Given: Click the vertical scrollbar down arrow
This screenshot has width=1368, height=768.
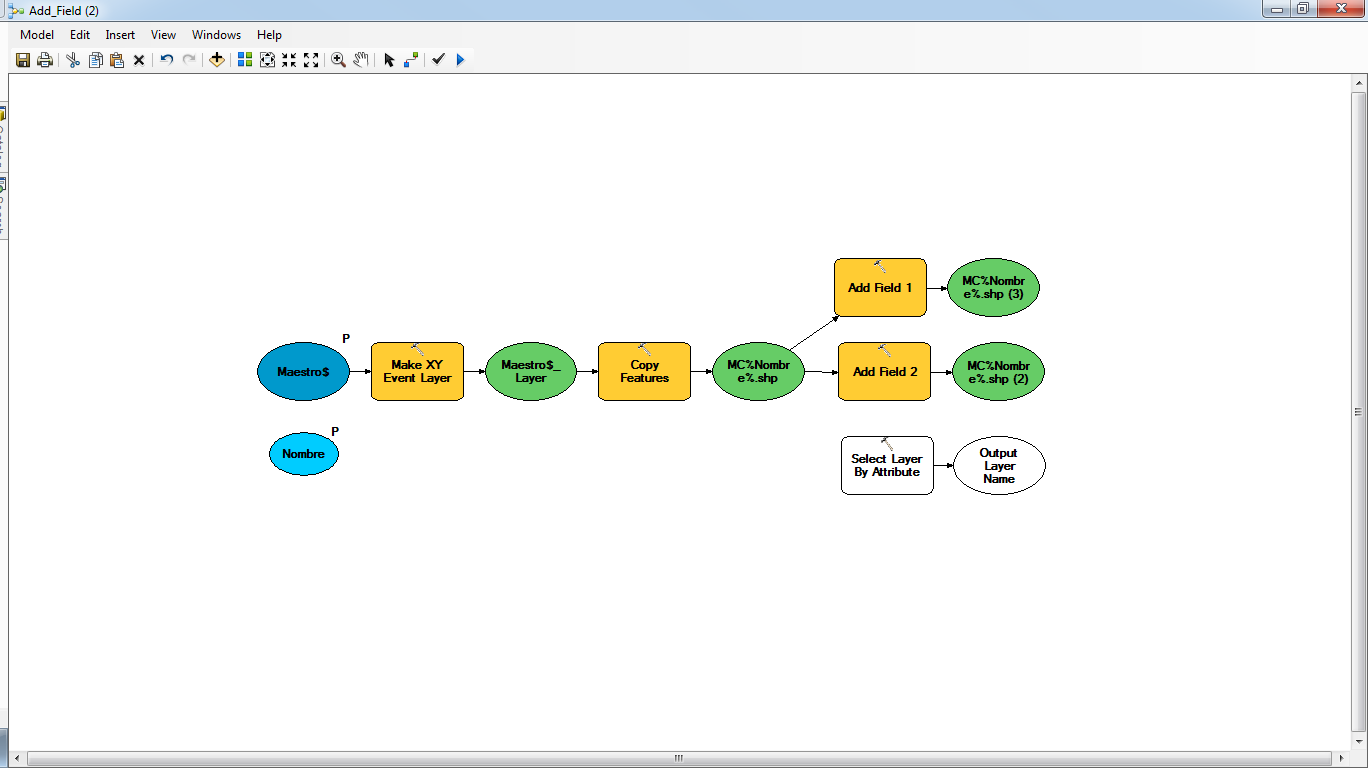Looking at the screenshot, I should tap(1359, 742).
